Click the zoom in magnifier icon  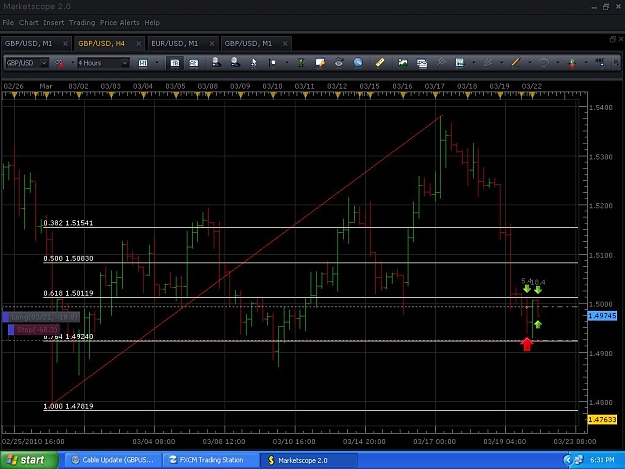point(216,63)
